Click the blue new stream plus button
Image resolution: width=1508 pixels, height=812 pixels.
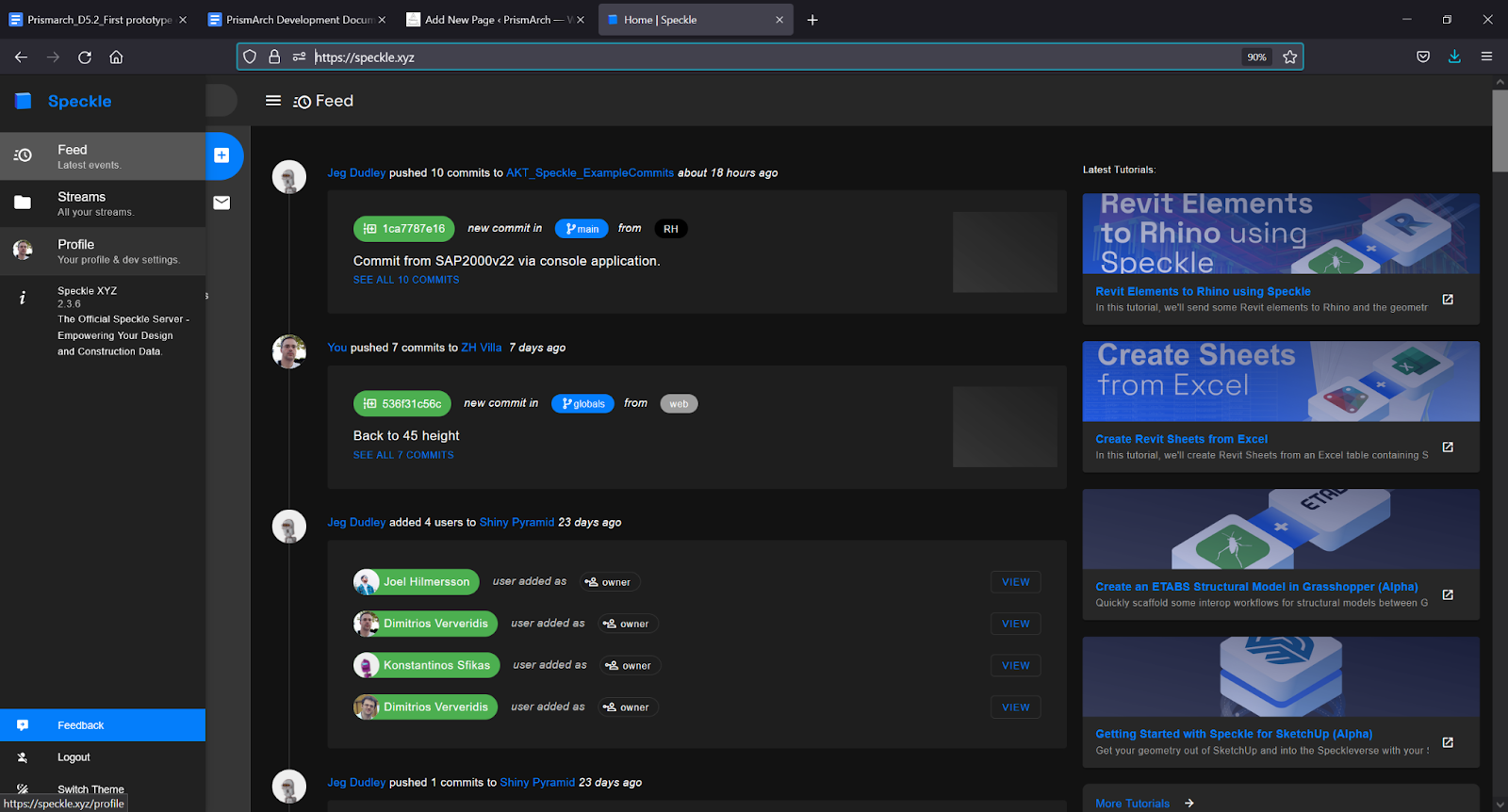pos(221,155)
